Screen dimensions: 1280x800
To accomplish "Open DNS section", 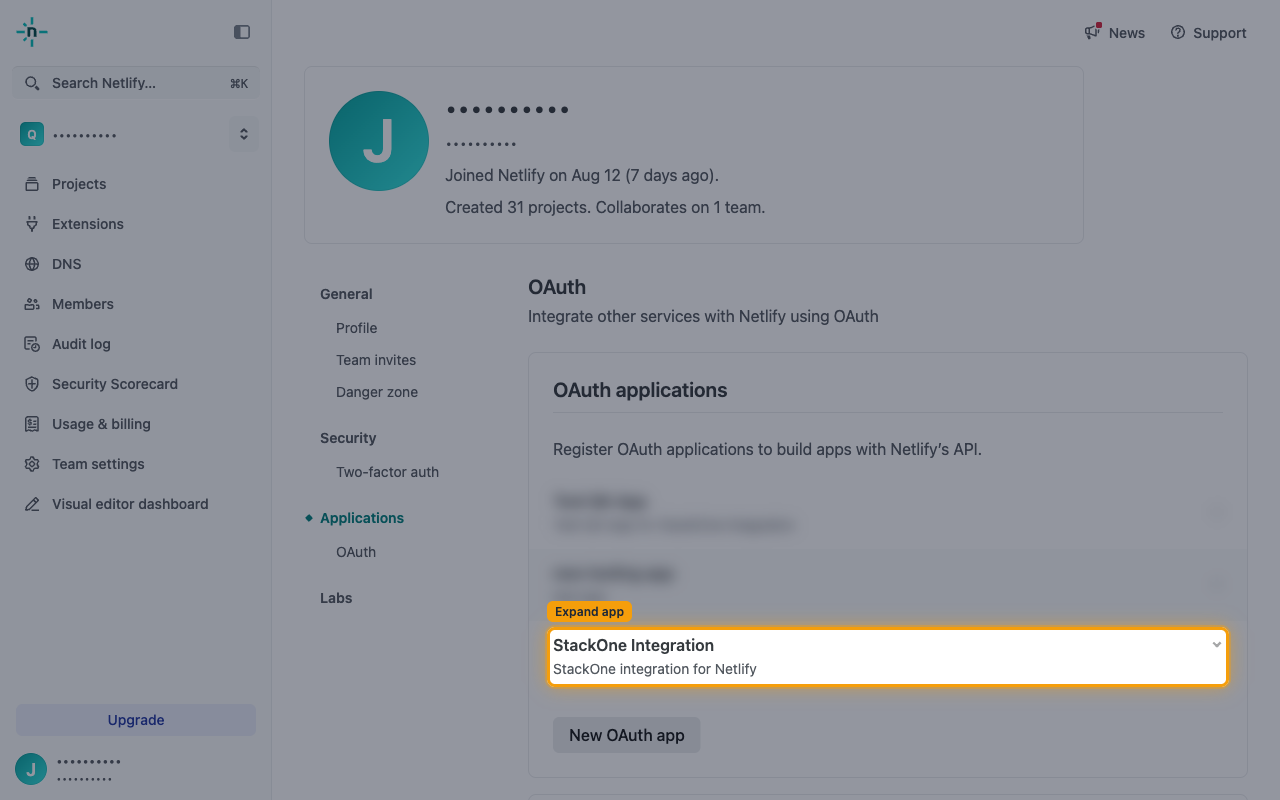I will [x=67, y=264].
